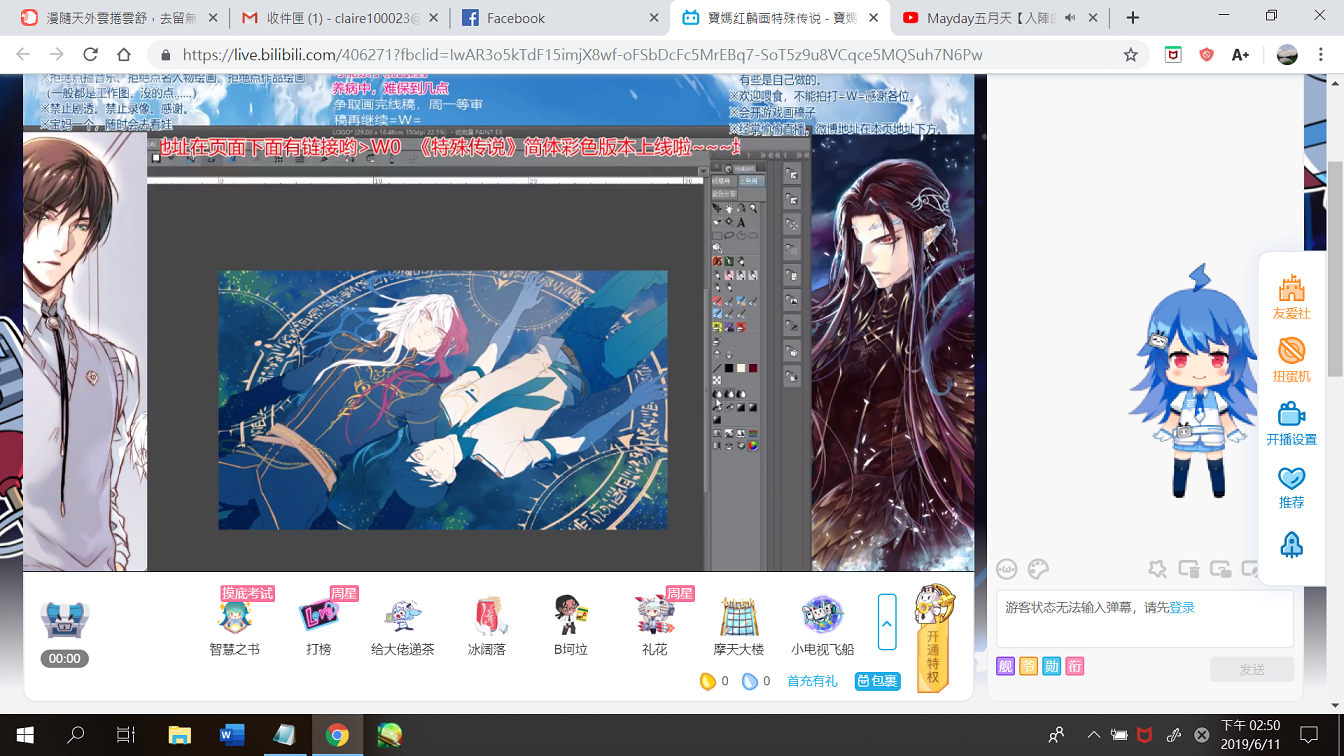Screen dimensions: 1344x756
Task: Click the orange 爷 badge
Action: click(1028, 666)
